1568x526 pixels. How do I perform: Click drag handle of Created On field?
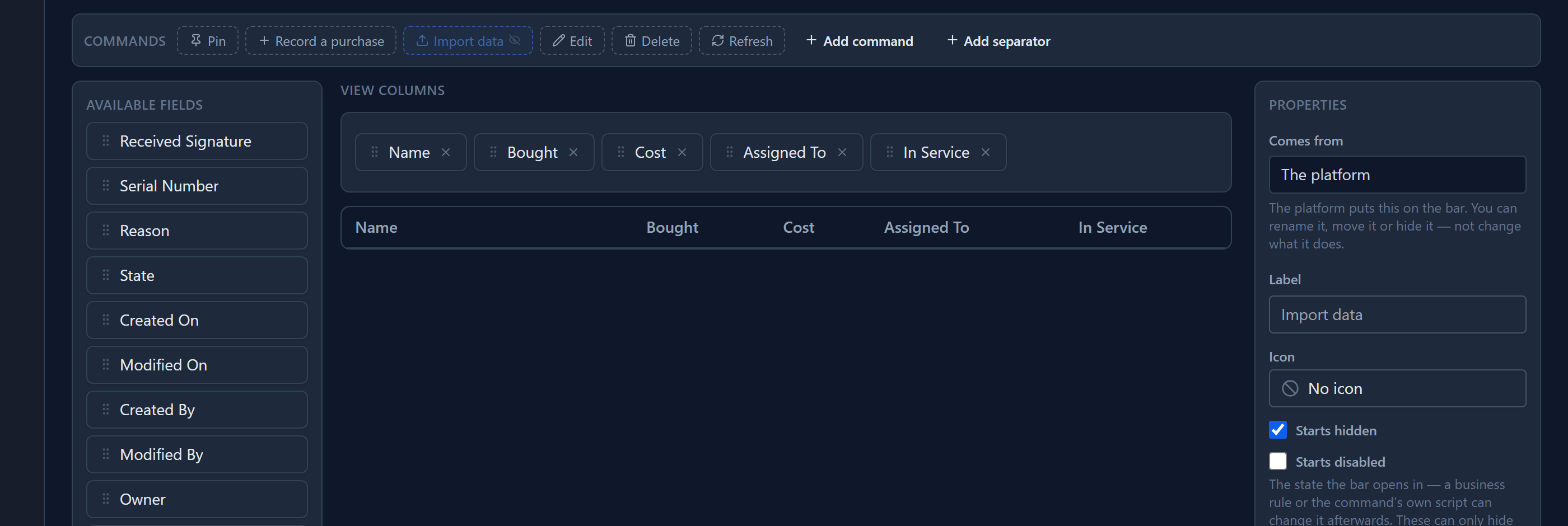click(106, 320)
